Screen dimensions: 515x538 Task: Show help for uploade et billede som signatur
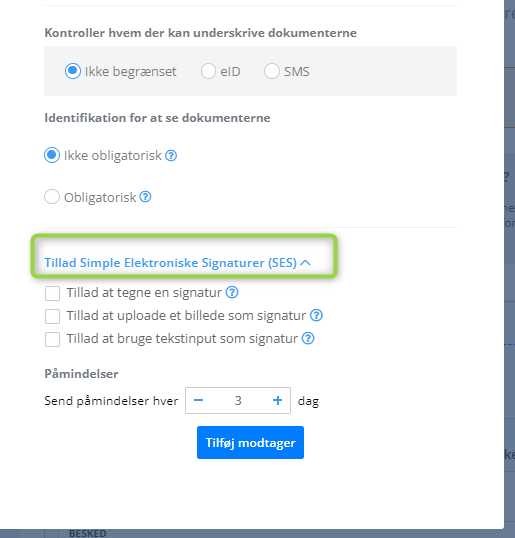[316, 315]
